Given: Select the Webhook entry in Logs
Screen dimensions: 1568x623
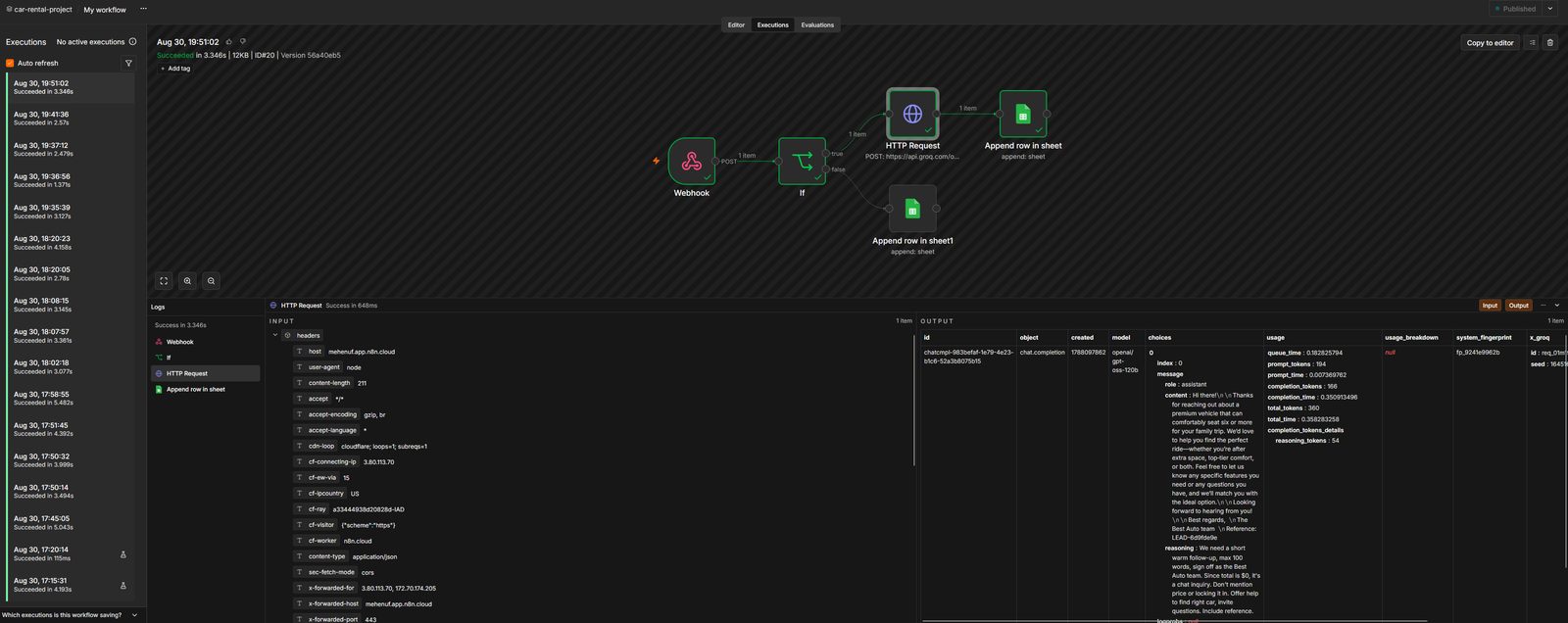Looking at the screenshot, I should 206,342.
